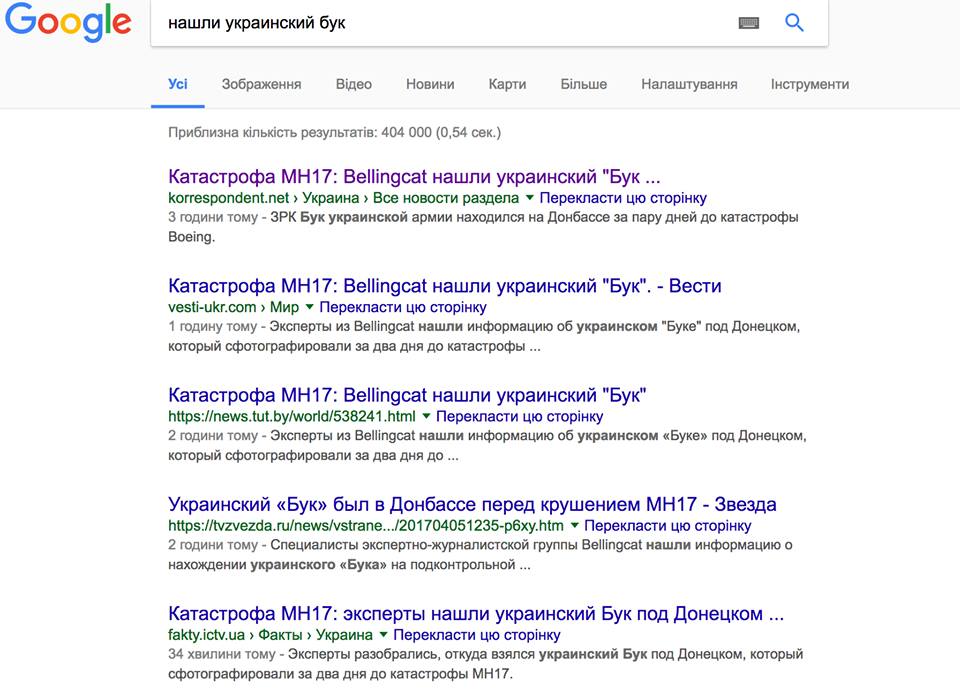Translate the news.tut.by page via Перекласти link
The width and height of the screenshot is (960, 694).
[519, 417]
